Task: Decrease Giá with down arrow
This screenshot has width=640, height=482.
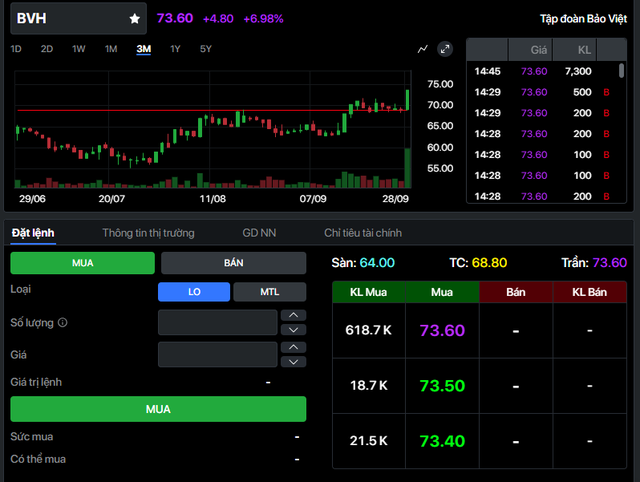Action: pyautogui.click(x=293, y=362)
